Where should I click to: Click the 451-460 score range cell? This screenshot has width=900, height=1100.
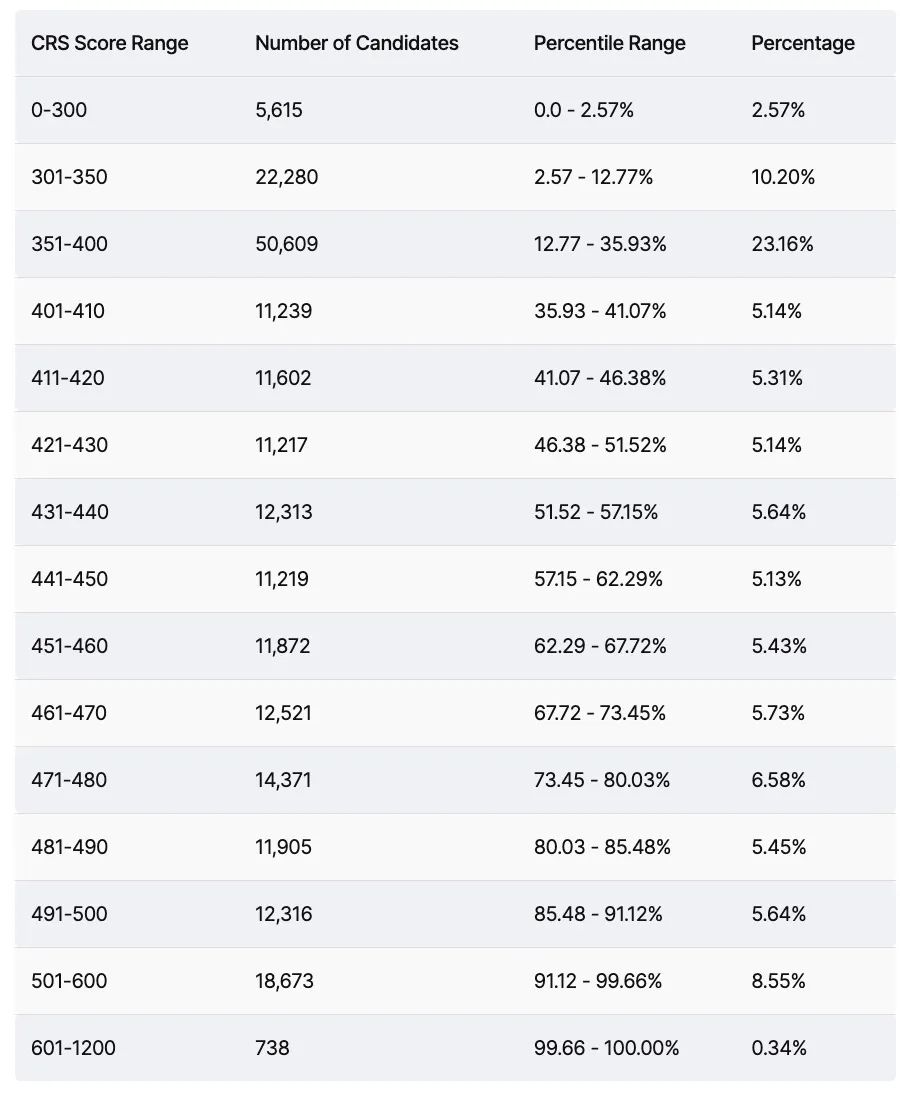click(69, 646)
